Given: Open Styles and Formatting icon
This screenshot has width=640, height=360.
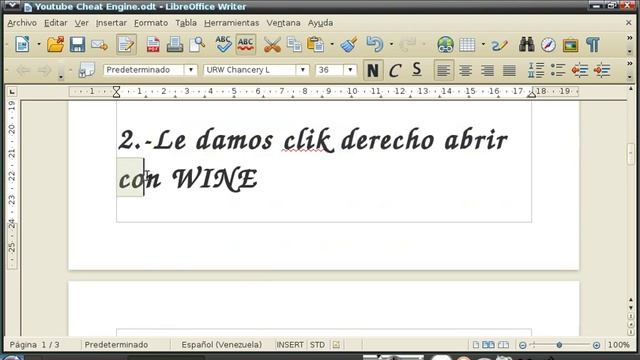Looking at the screenshot, I should tap(87, 70).
